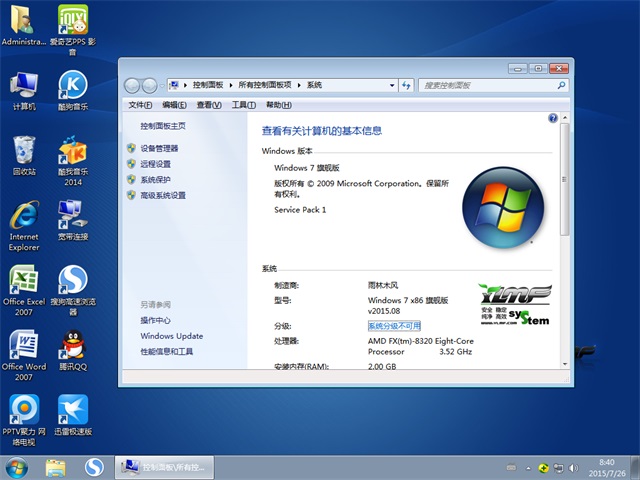Click the 控制面板 taskbar window button
This screenshot has width=640, height=480.
(x=164, y=468)
